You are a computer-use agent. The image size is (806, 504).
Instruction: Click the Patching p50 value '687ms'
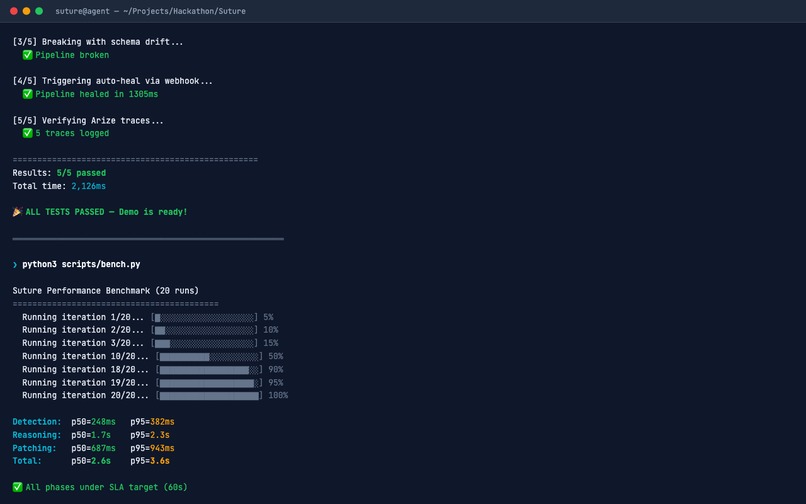(103, 448)
